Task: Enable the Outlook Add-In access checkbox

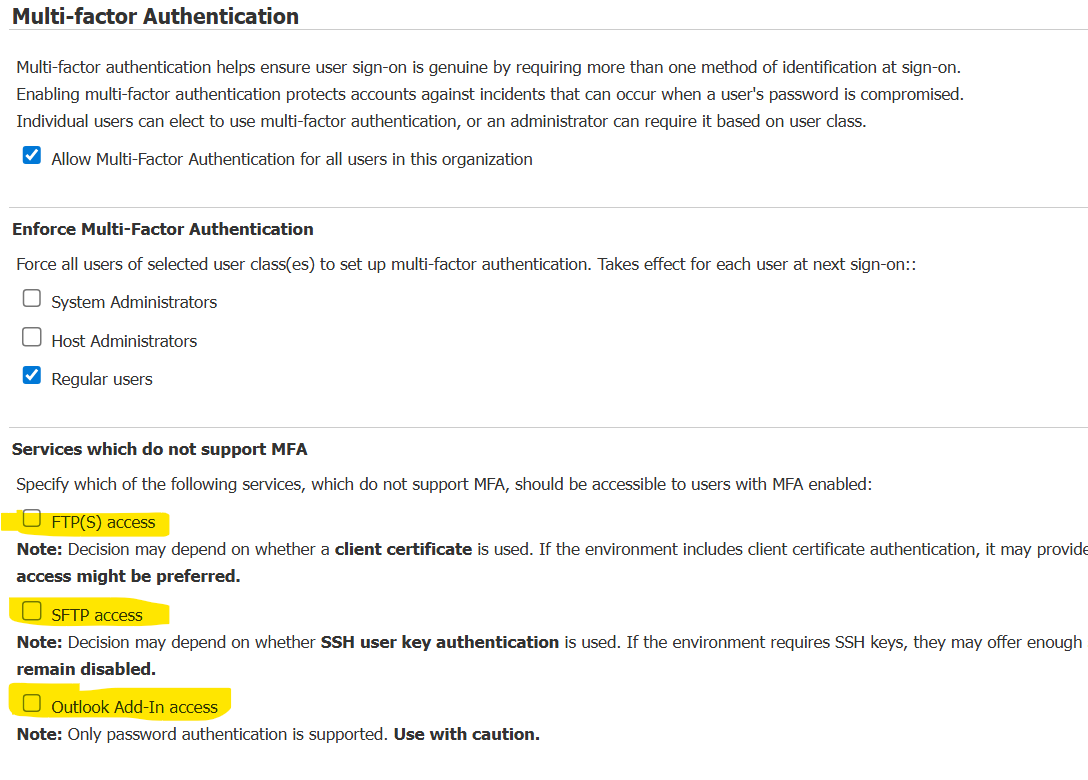Action: [x=31, y=702]
